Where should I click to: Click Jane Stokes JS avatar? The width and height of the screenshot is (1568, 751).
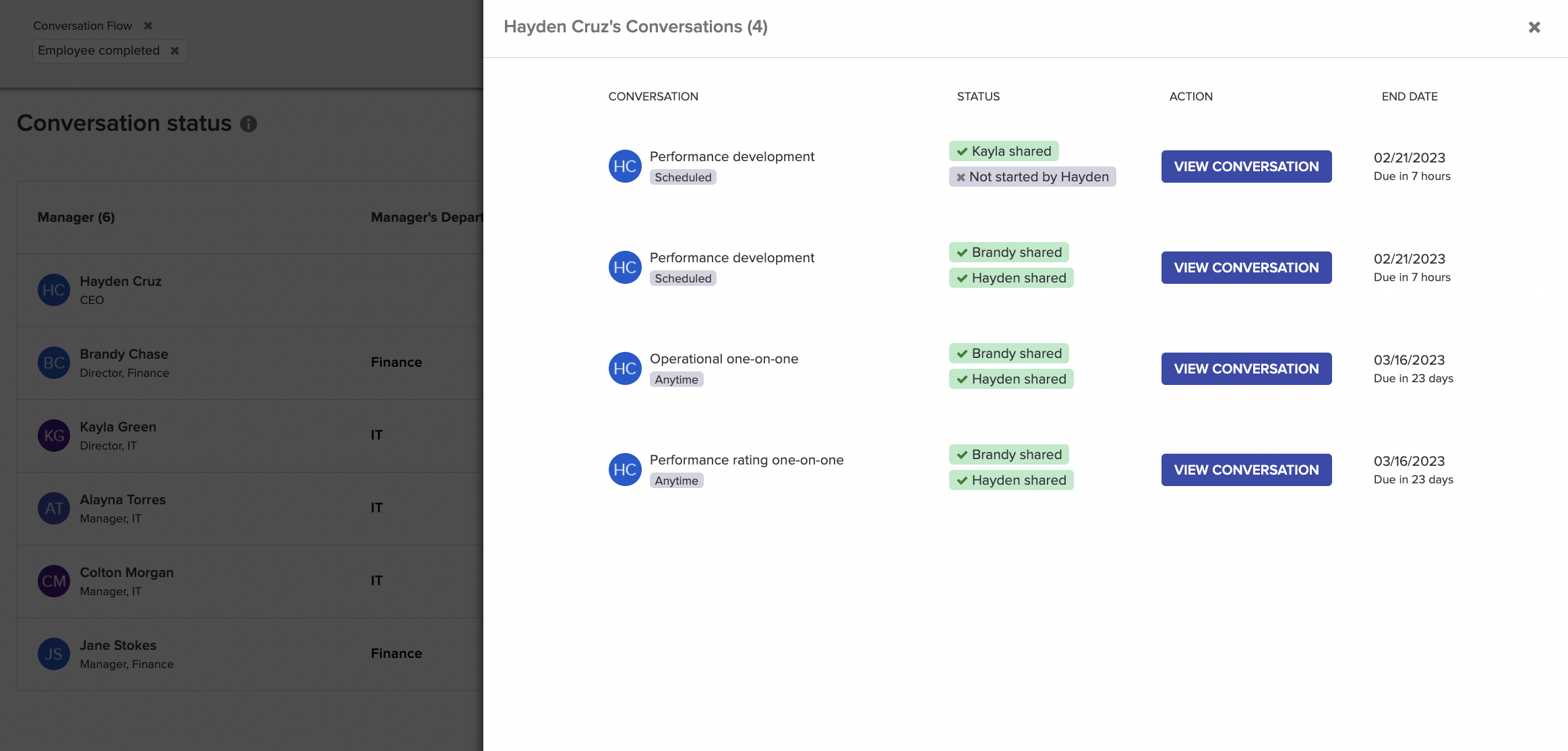[54, 654]
